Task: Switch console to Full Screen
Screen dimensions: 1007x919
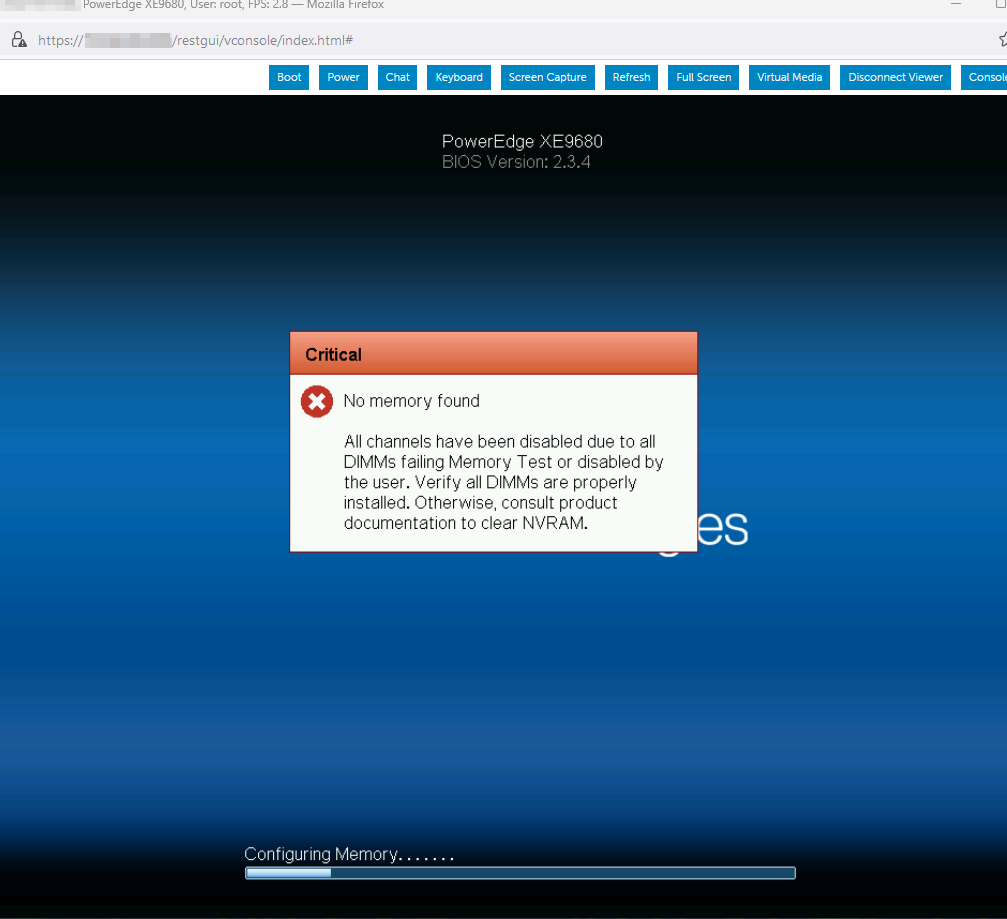Action: tap(703, 77)
